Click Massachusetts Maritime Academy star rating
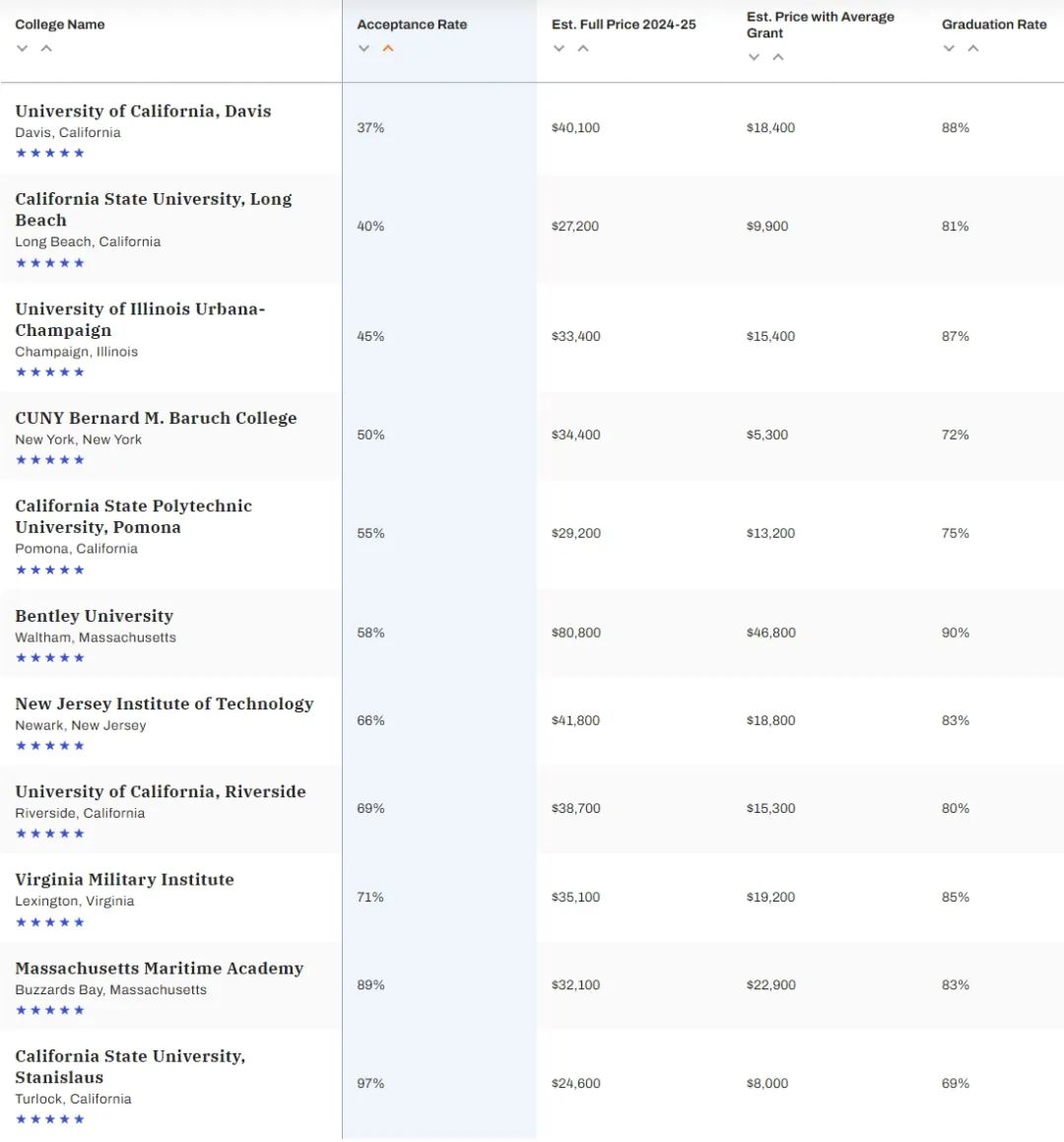Image resolution: width=1064 pixels, height=1142 pixels. click(x=50, y=1010)
